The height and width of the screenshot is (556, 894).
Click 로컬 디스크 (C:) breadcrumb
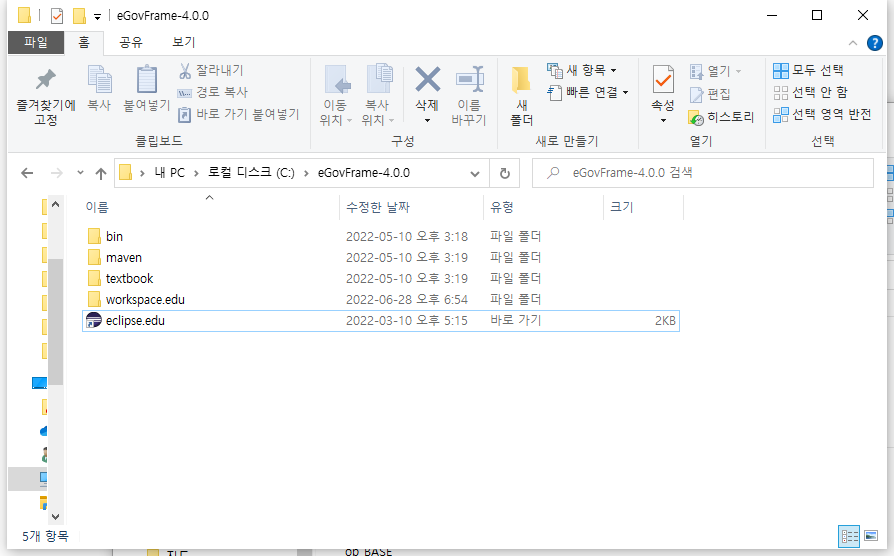tap(251, 173)
